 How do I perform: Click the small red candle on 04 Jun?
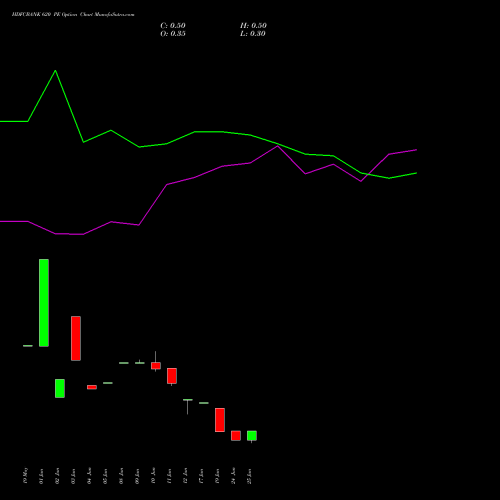92,387
